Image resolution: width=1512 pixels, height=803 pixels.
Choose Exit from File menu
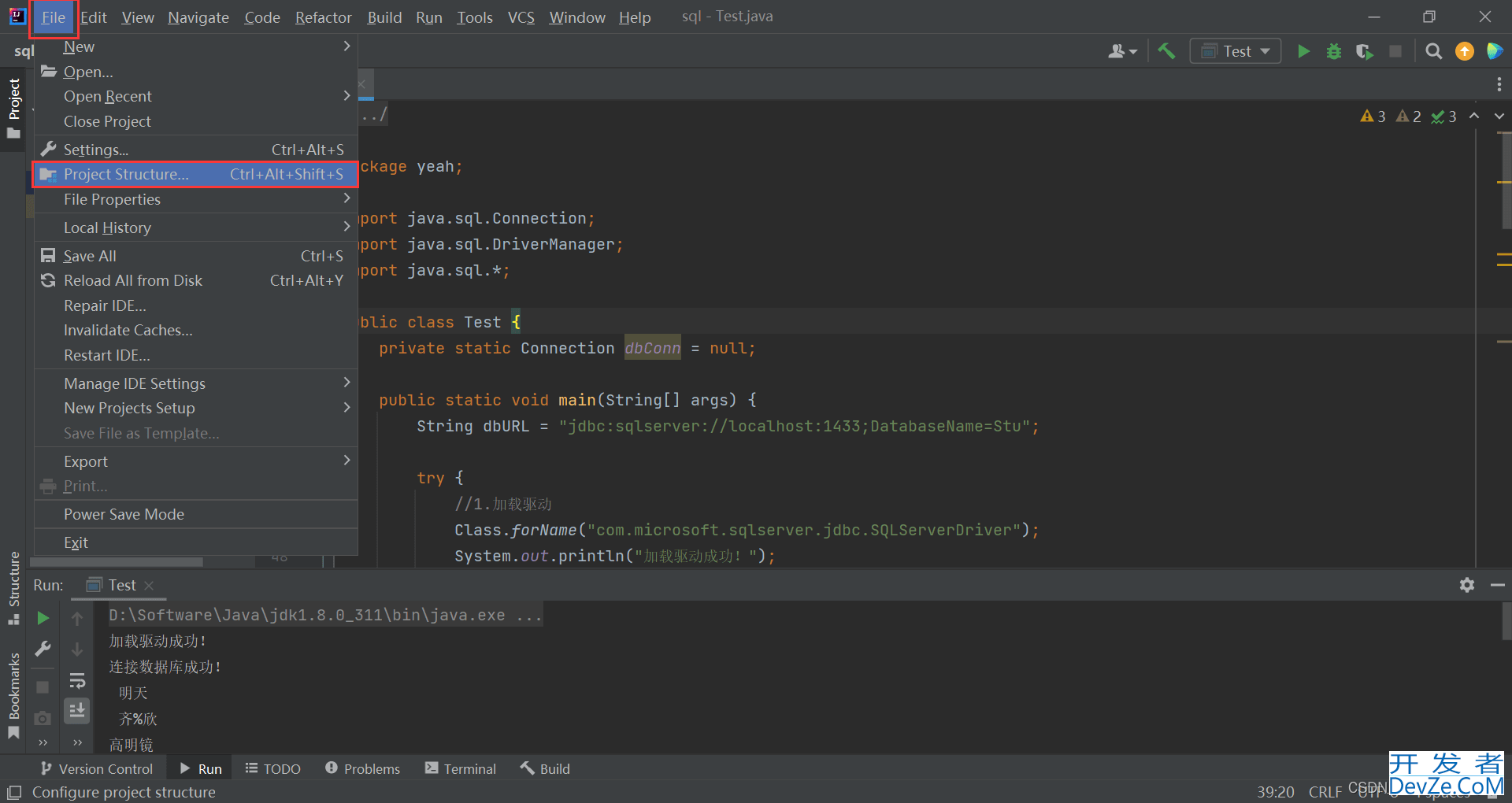195,542
